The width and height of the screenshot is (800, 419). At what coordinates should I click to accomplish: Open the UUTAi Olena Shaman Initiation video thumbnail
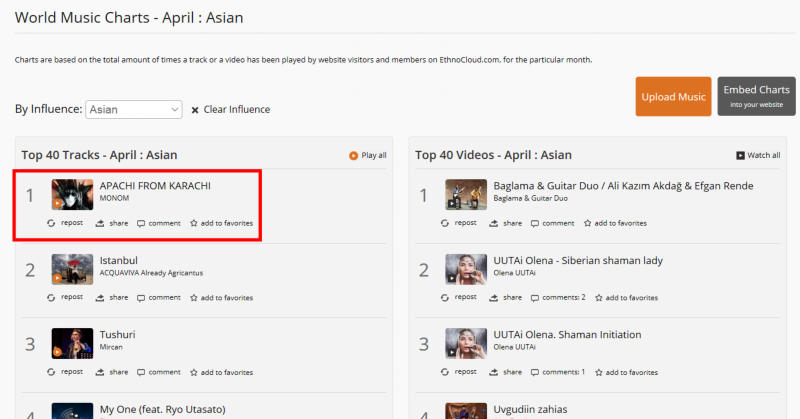coord(465,344)
